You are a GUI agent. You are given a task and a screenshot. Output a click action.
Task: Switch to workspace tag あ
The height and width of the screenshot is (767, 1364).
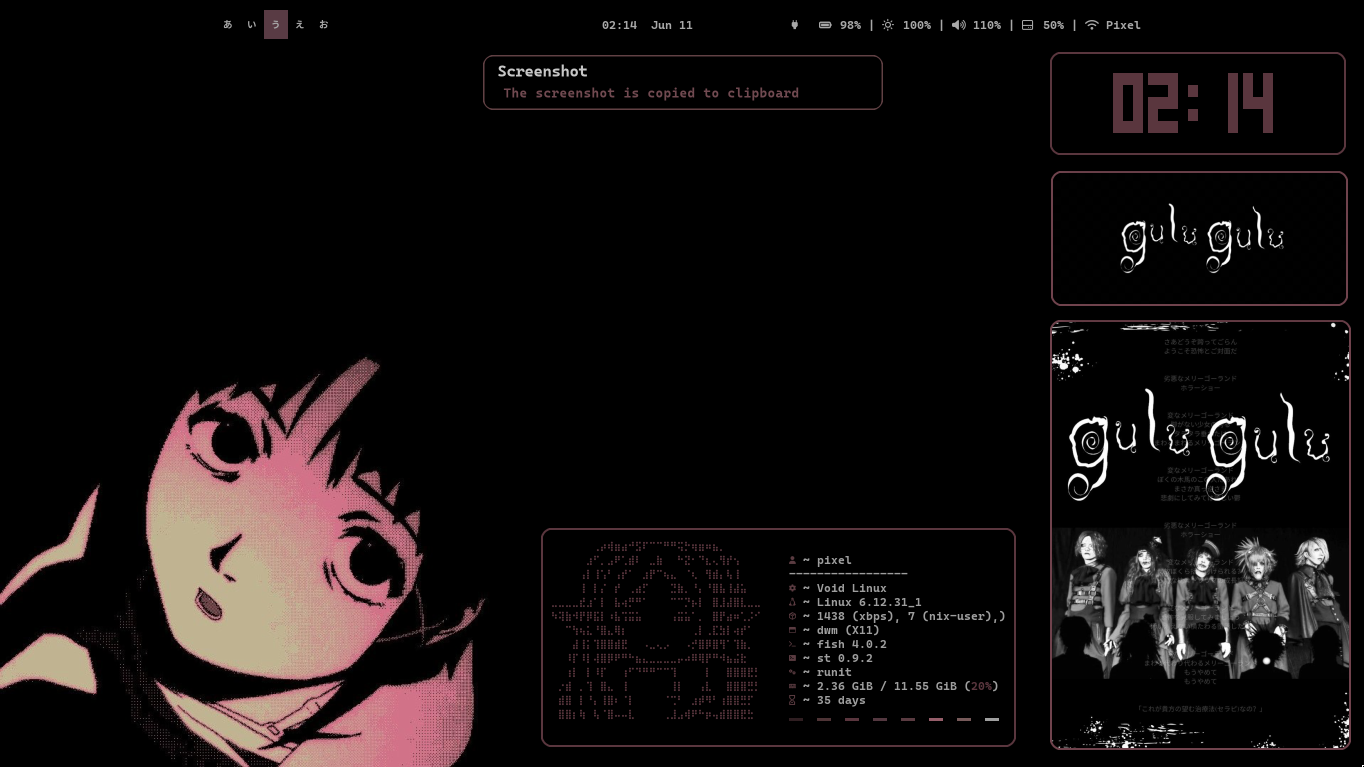click(228, 25)
